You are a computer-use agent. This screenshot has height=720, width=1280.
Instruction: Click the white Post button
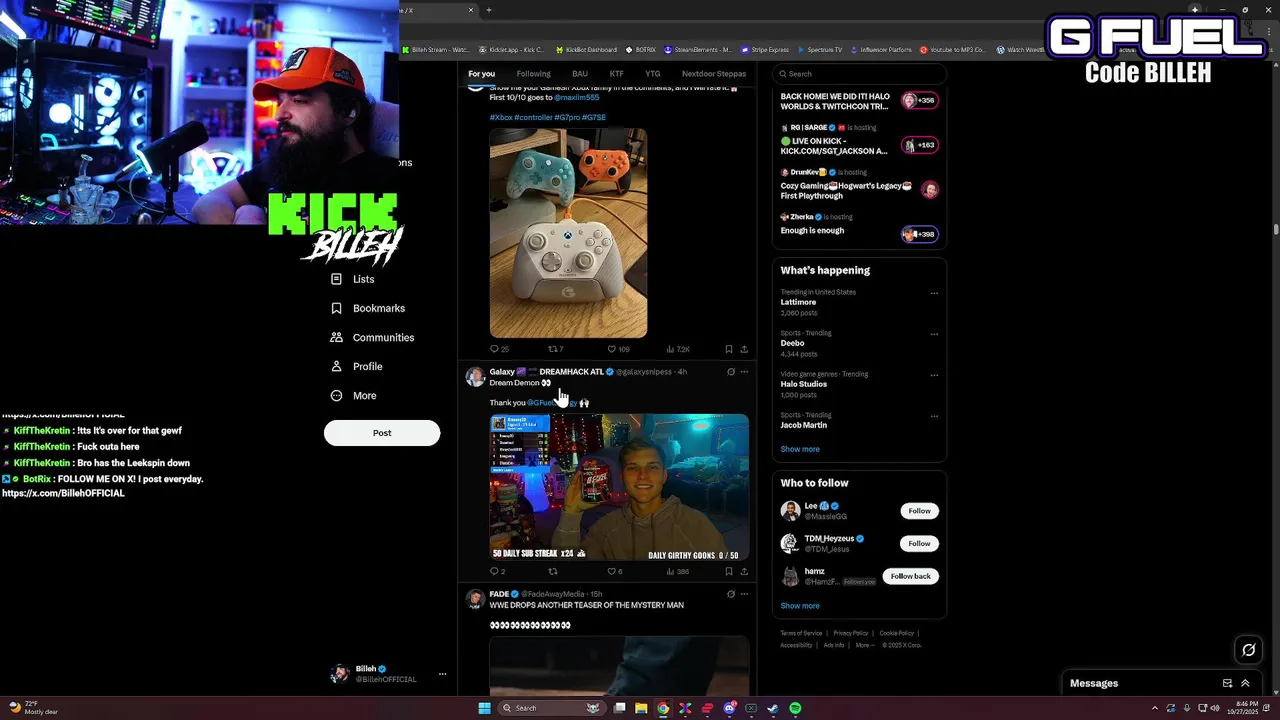pos(382,433)
